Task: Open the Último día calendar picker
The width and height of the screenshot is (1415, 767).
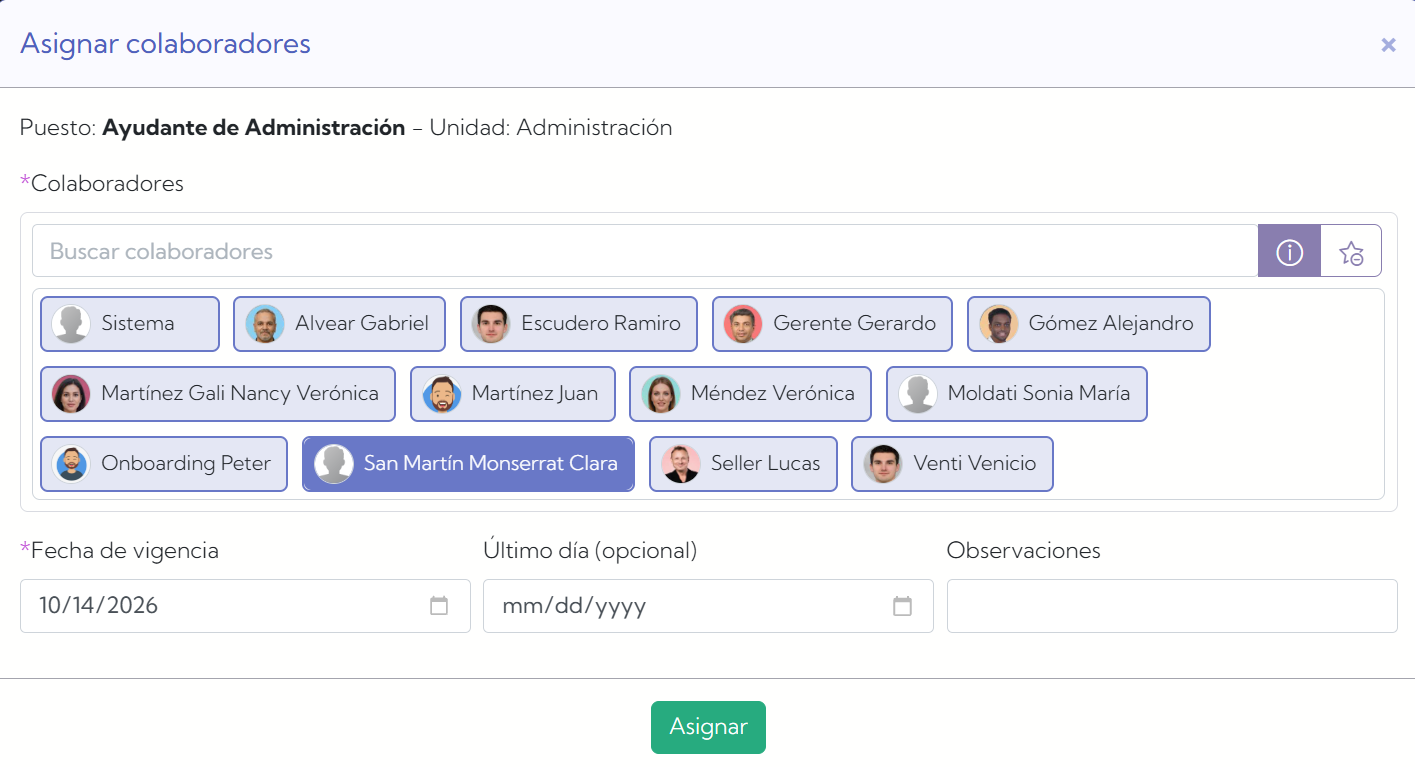Action: [x=902, y=605]
